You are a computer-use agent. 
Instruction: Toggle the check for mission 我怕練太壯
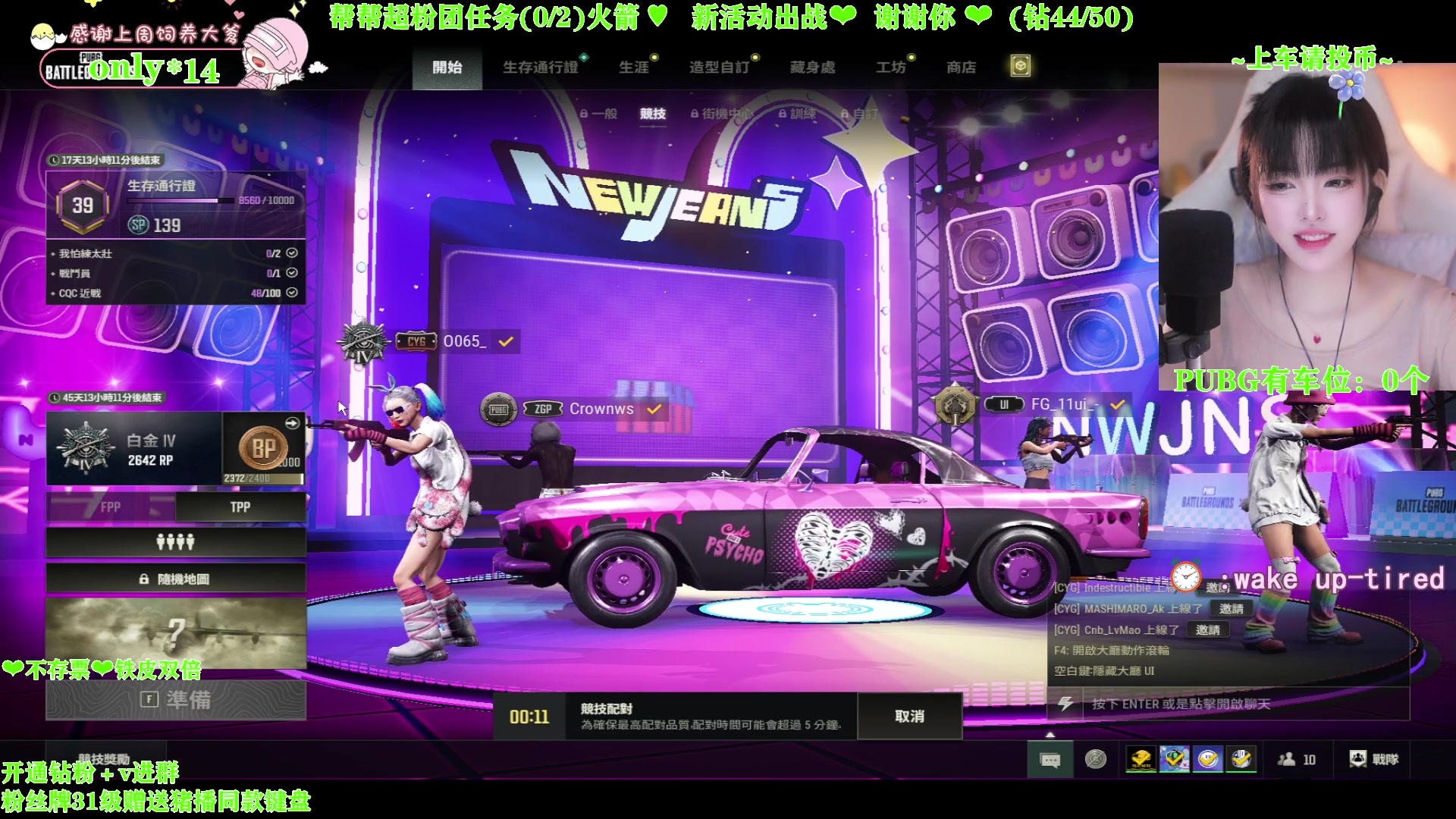click(x=292, y=253)
